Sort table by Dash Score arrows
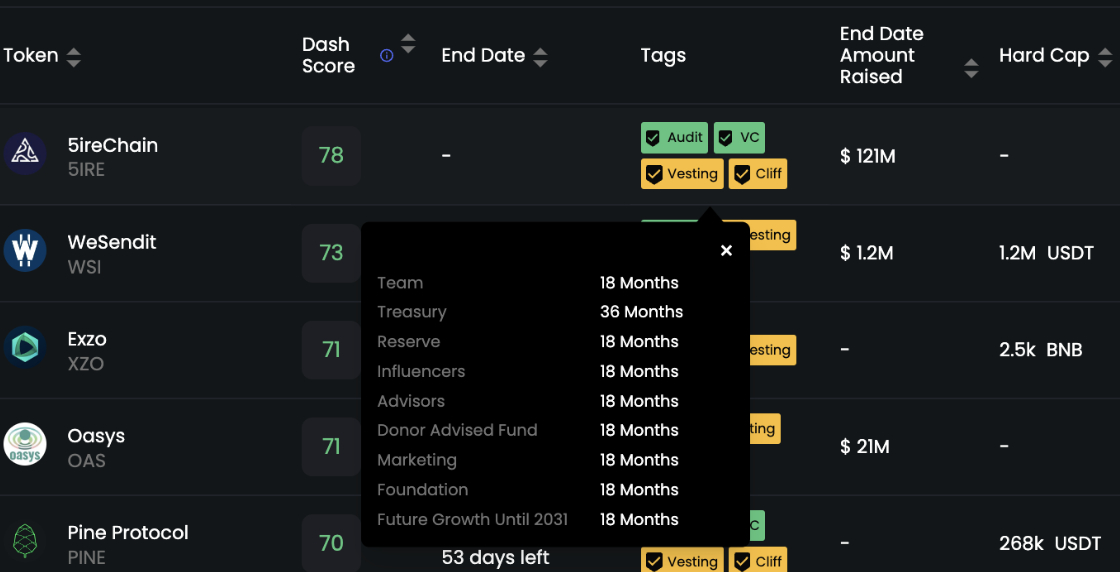The height and width of the screenshot is (572, 1120). (x=408, y=44)
